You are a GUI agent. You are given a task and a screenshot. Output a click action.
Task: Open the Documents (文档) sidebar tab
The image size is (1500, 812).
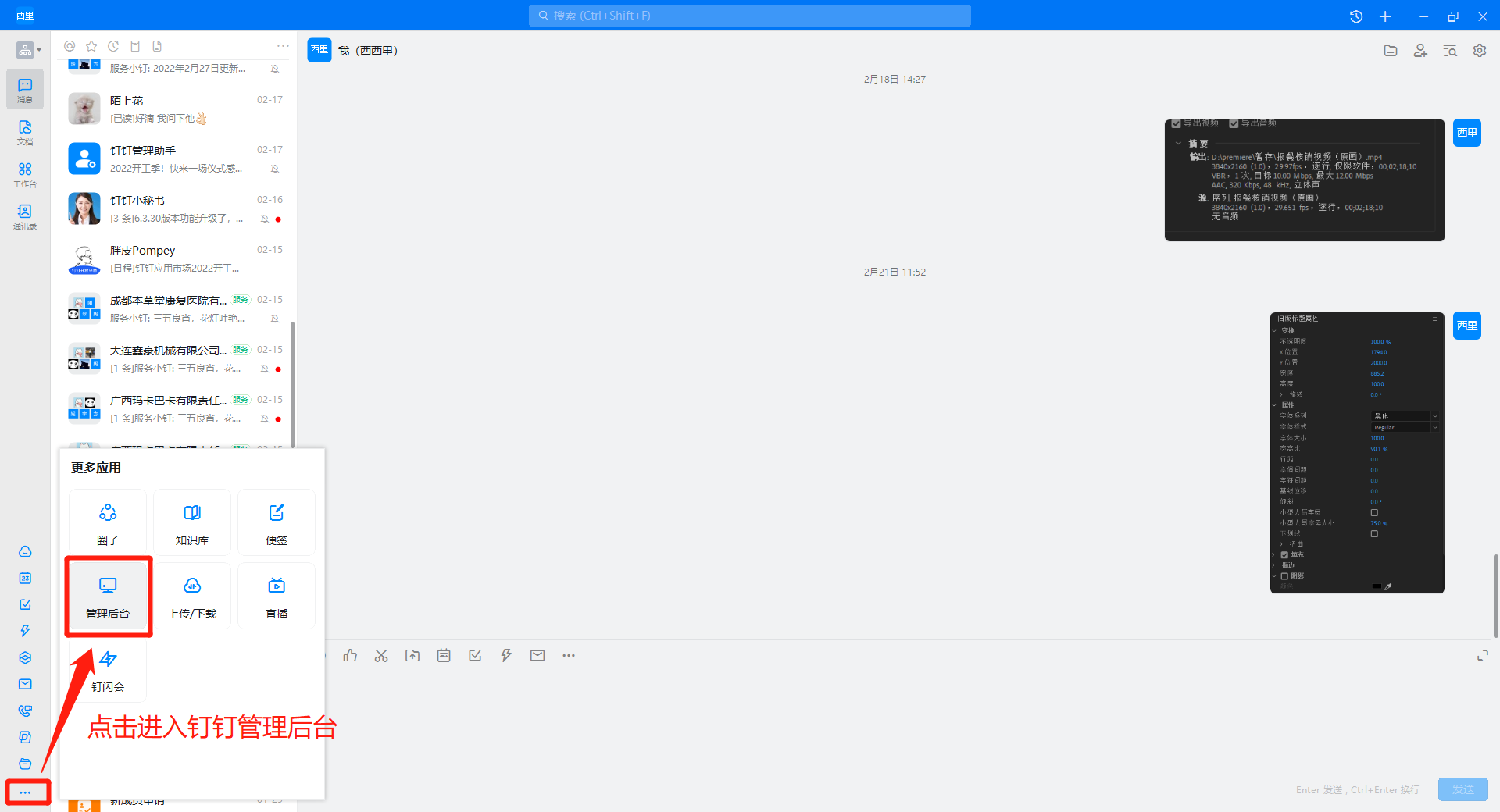coord(25,132)
